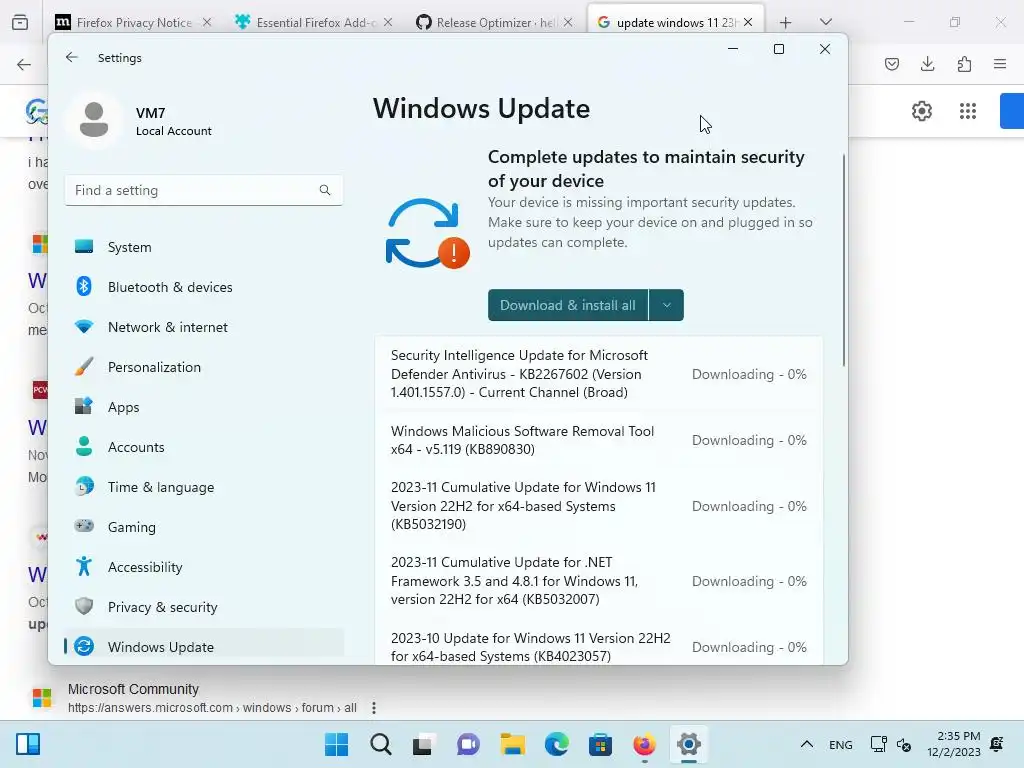Screen dimensions: 1024x768
Task: Open a new Firefox tab
Action: click(785, 23)
